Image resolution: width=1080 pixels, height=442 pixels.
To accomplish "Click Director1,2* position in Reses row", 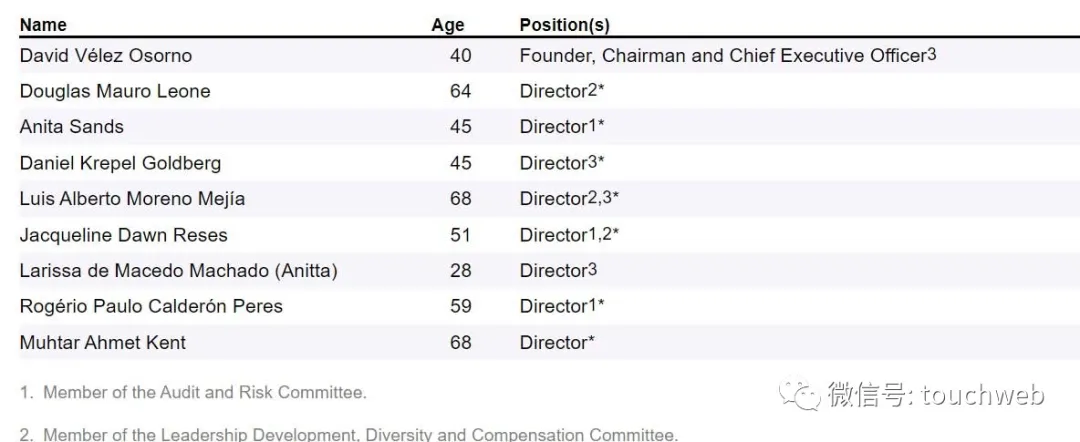I will pyautogui.click(x=569, y=235).
